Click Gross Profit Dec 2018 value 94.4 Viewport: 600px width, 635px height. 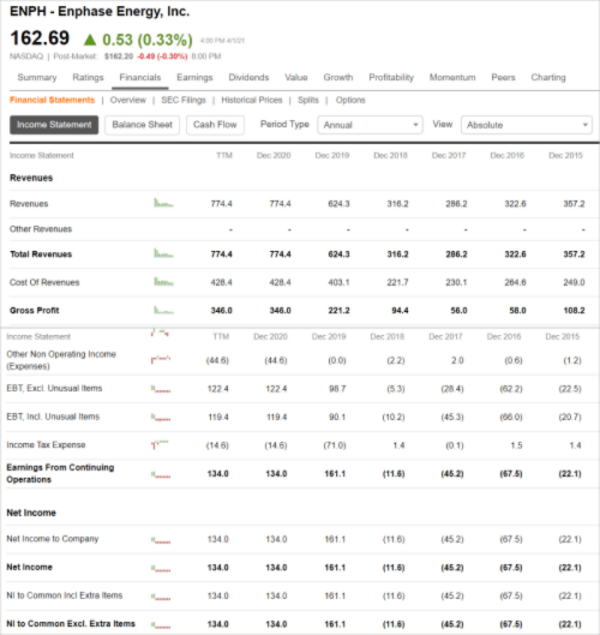(400, 311)
